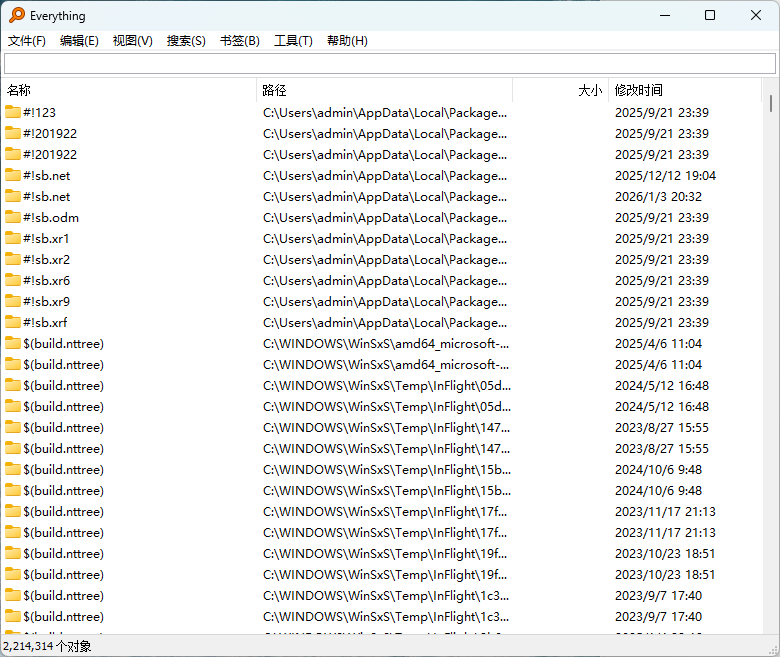Image resolution: width=780 pixels, height=657 pixels.
Task: Select the name #!sb.xr1
Action: coord(46,238)
